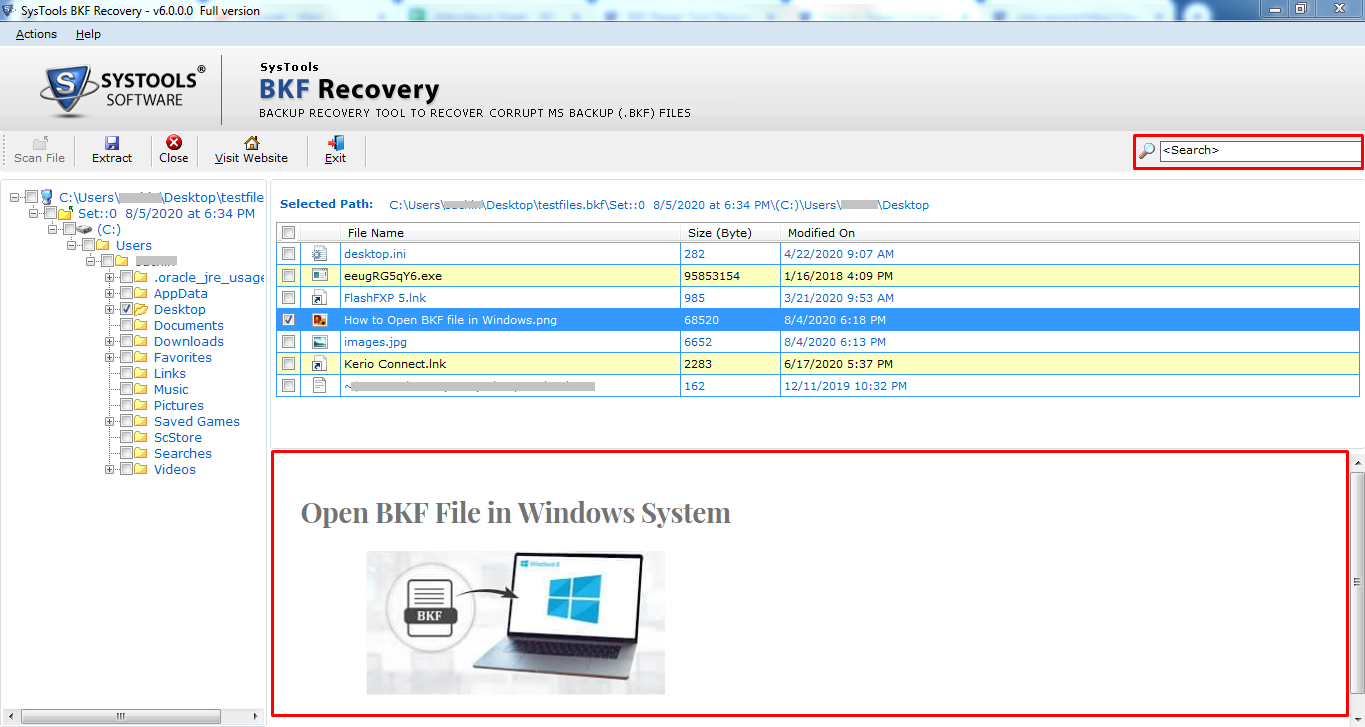The height and width of the screenshot is (727, 1365).
Task: Check the box for eeugRG5qY6.exe
Action: [289, 276]
